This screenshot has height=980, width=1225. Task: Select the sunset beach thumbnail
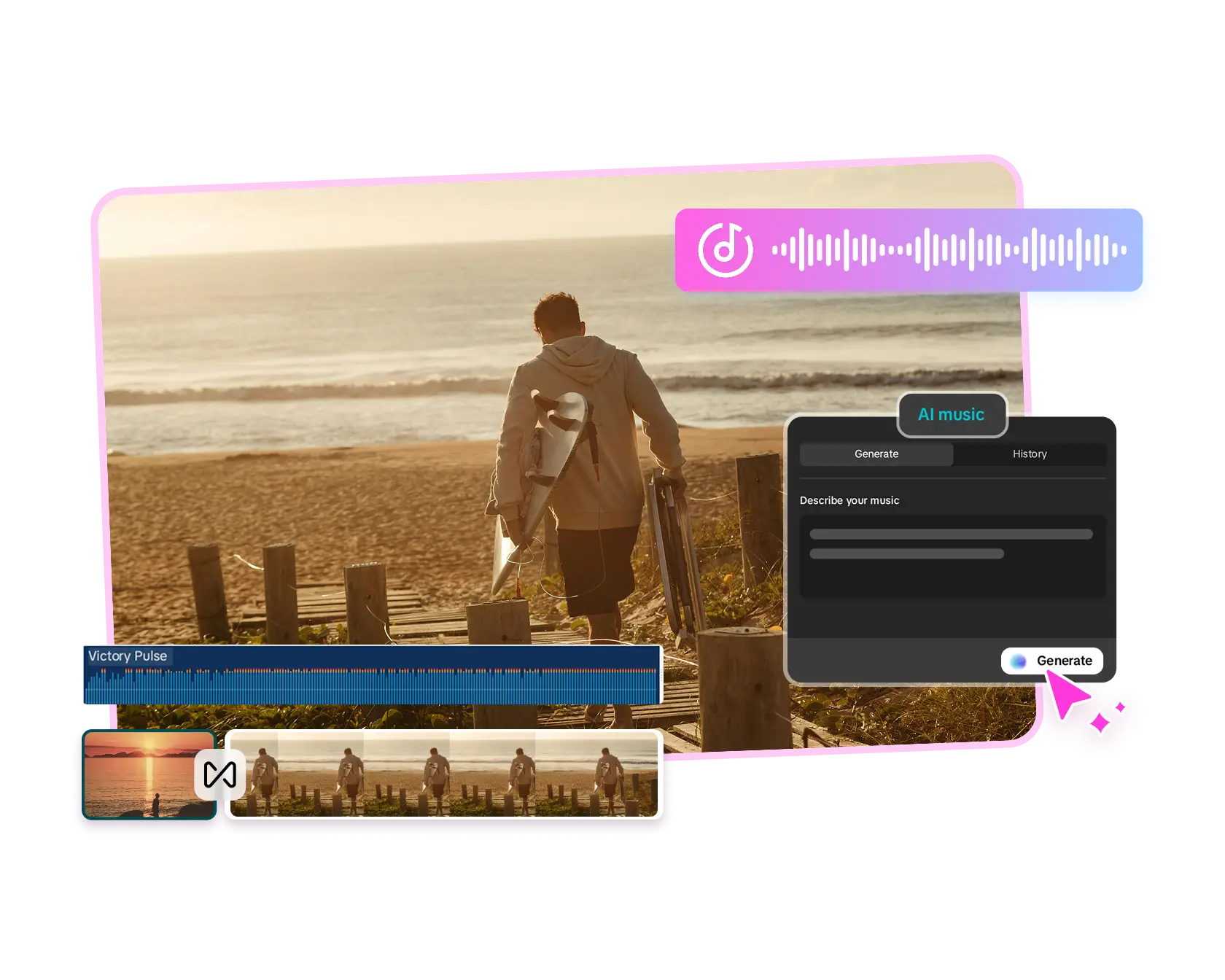tap(148, 774)
